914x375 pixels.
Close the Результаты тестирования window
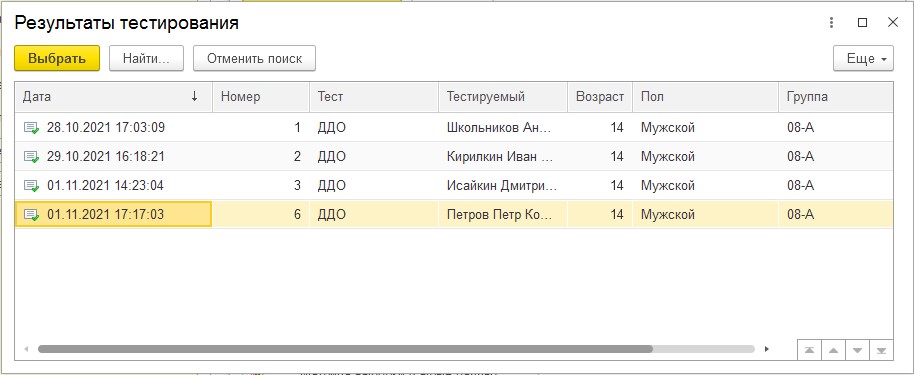(892, 23)
